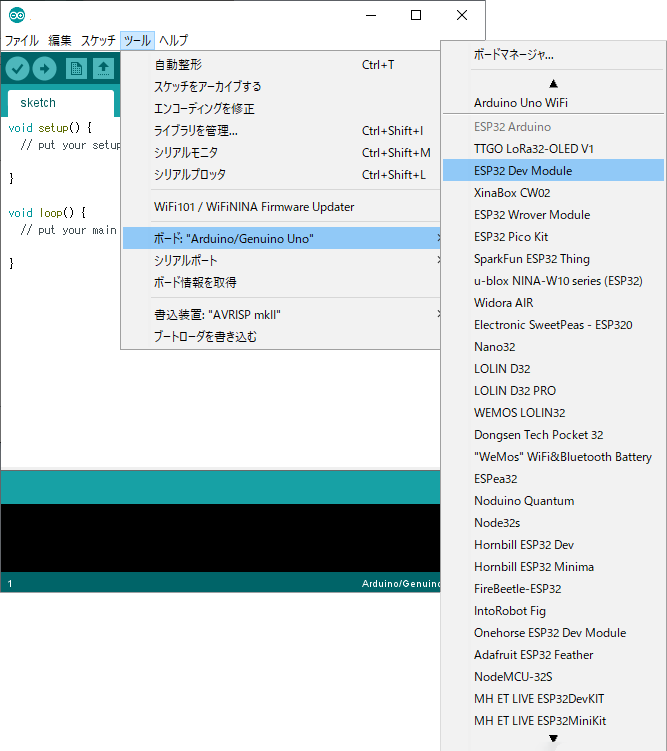Choose ブートローダを書き込む menu entry
Image resolution: width=667 pixels, height=751 pixels.
281,337
